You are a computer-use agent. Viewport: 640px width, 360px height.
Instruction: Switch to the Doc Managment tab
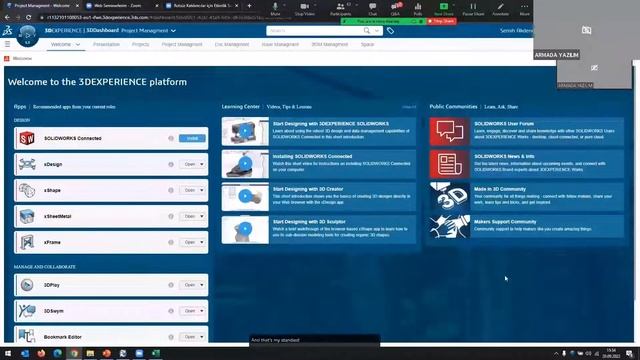coord(232,44)
